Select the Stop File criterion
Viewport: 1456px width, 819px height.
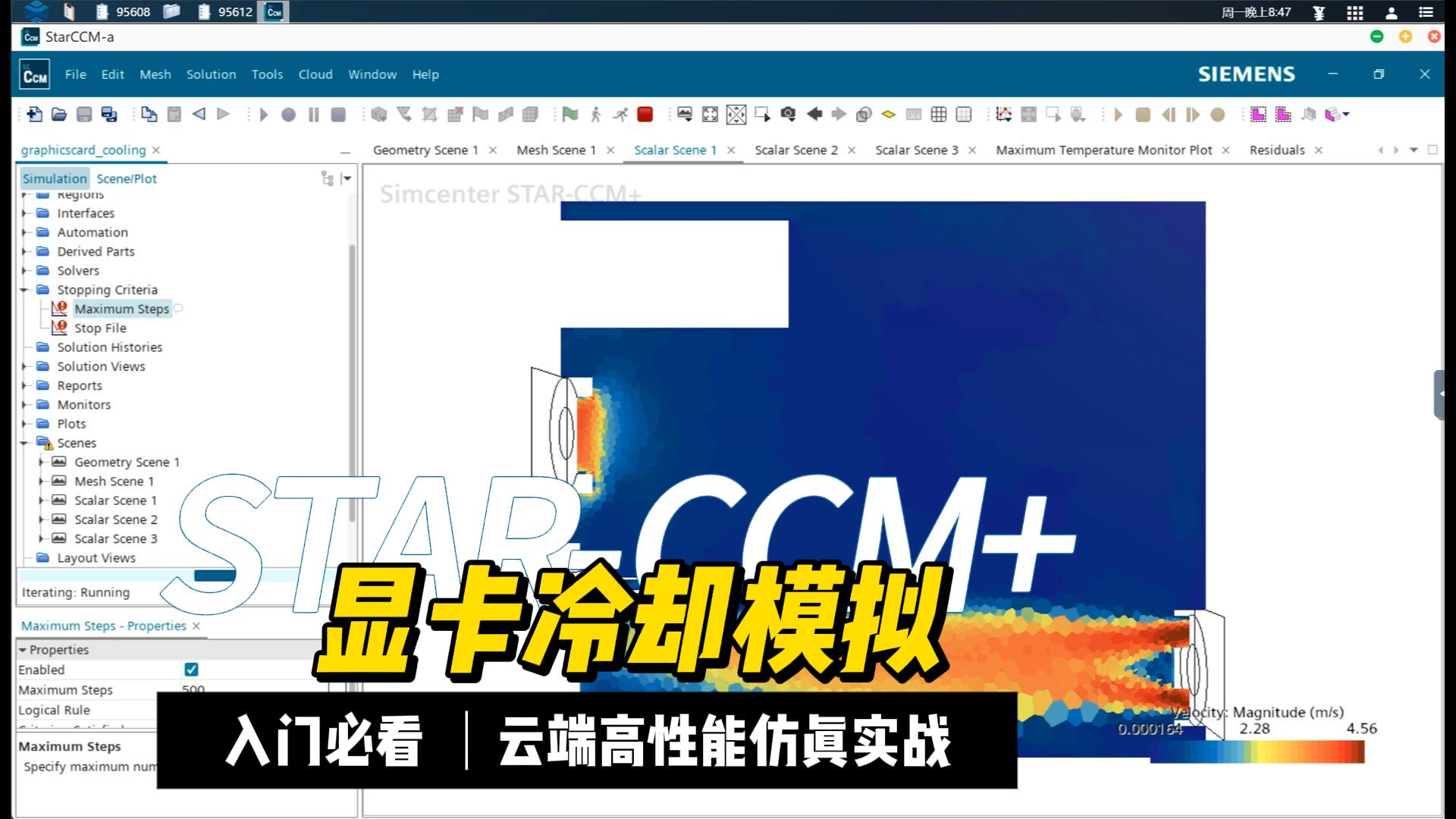(x=100, y=328)
